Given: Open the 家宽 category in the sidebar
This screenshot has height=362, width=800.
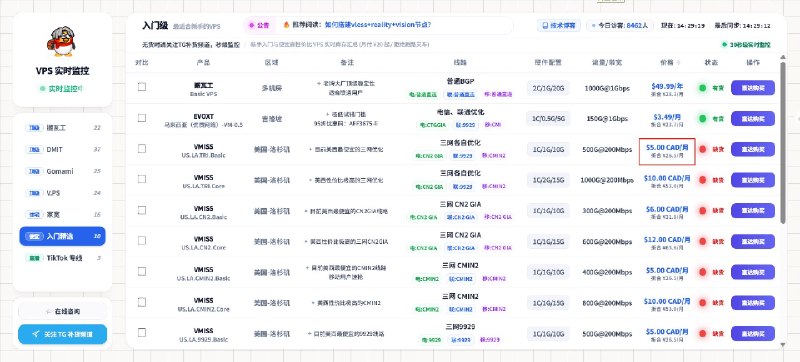Looking at the screenshot, I should (x=62, y=215).
